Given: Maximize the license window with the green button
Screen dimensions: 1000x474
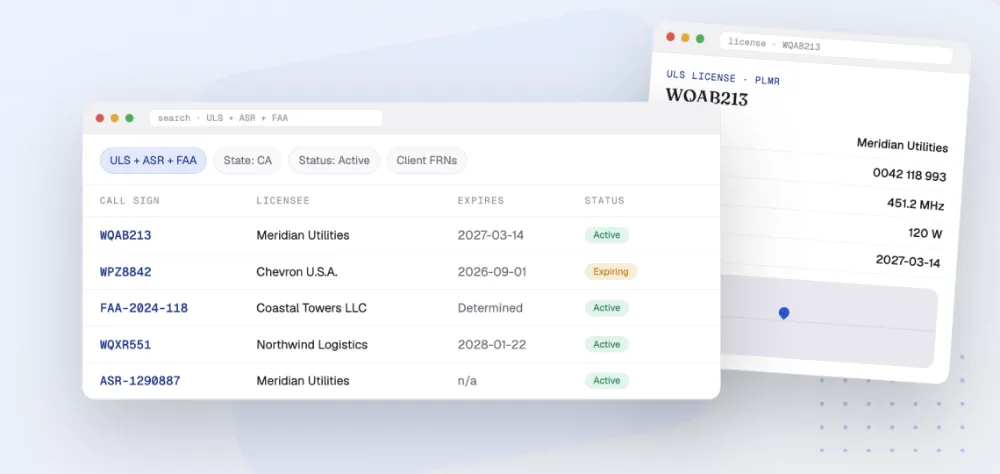Looking at the screenshot, I should pos(700,39).
